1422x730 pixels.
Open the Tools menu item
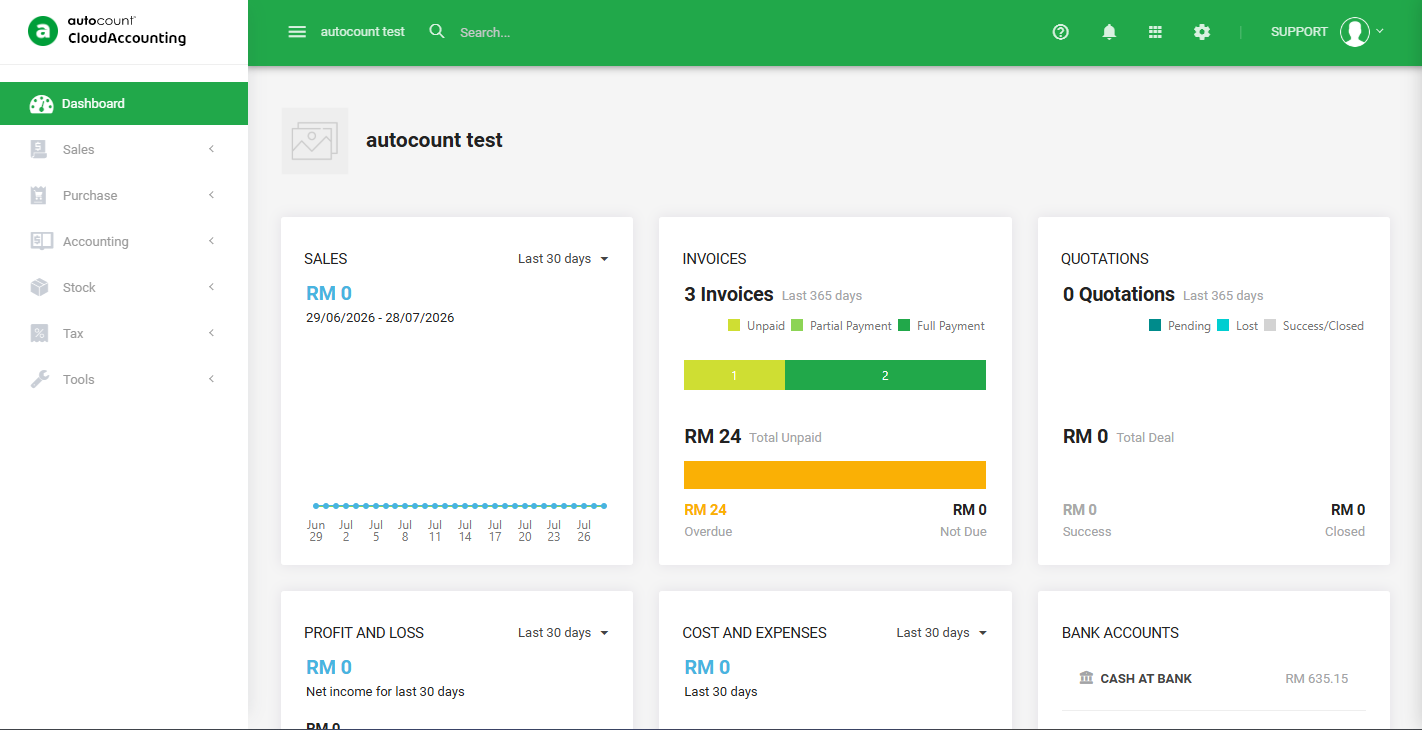coord(124,379)
